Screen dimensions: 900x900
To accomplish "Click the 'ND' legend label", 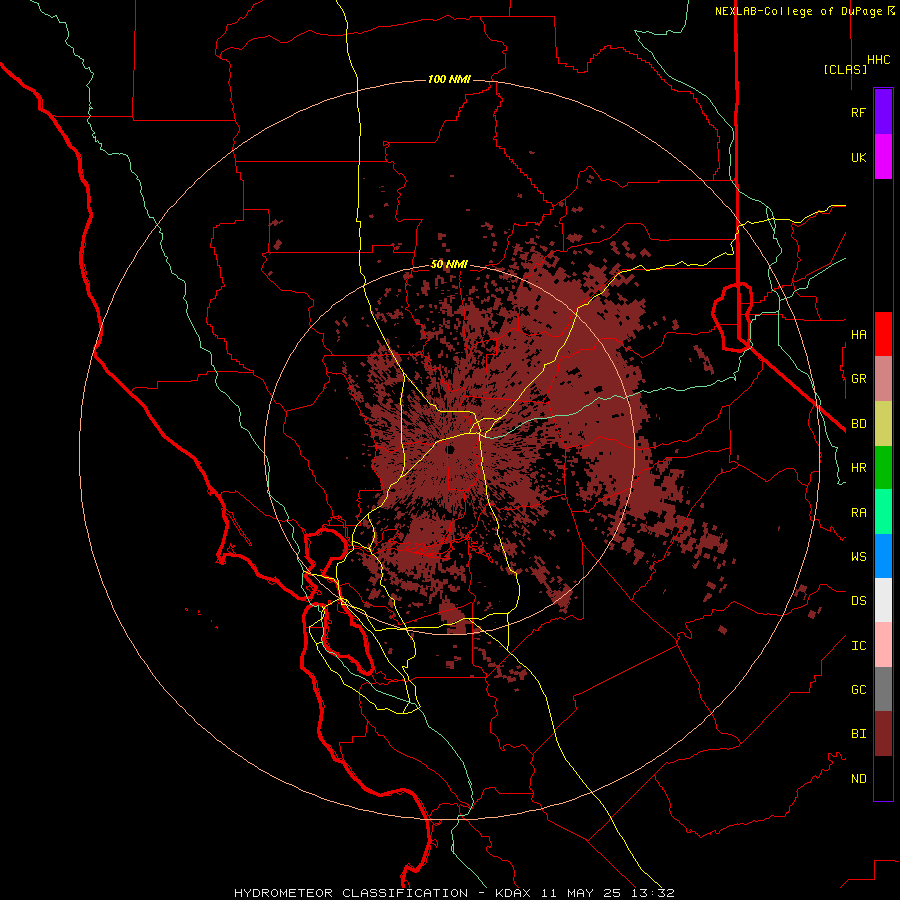I will click(x=858, y=779).
